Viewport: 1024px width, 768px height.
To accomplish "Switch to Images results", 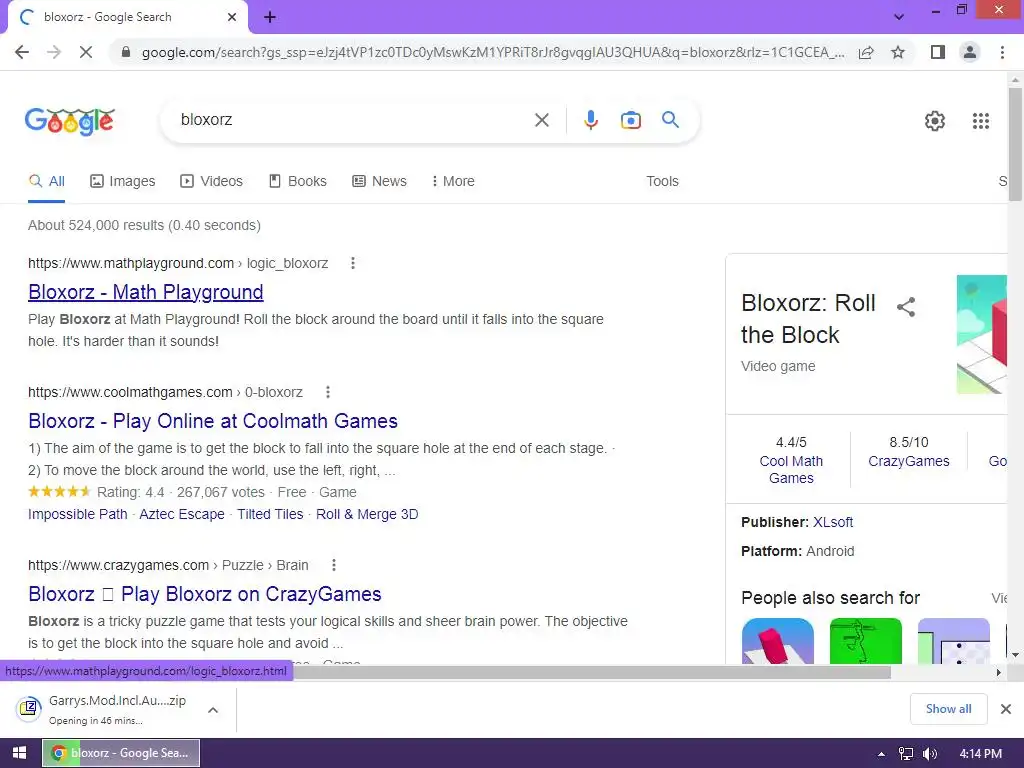I will click(123, 181).
